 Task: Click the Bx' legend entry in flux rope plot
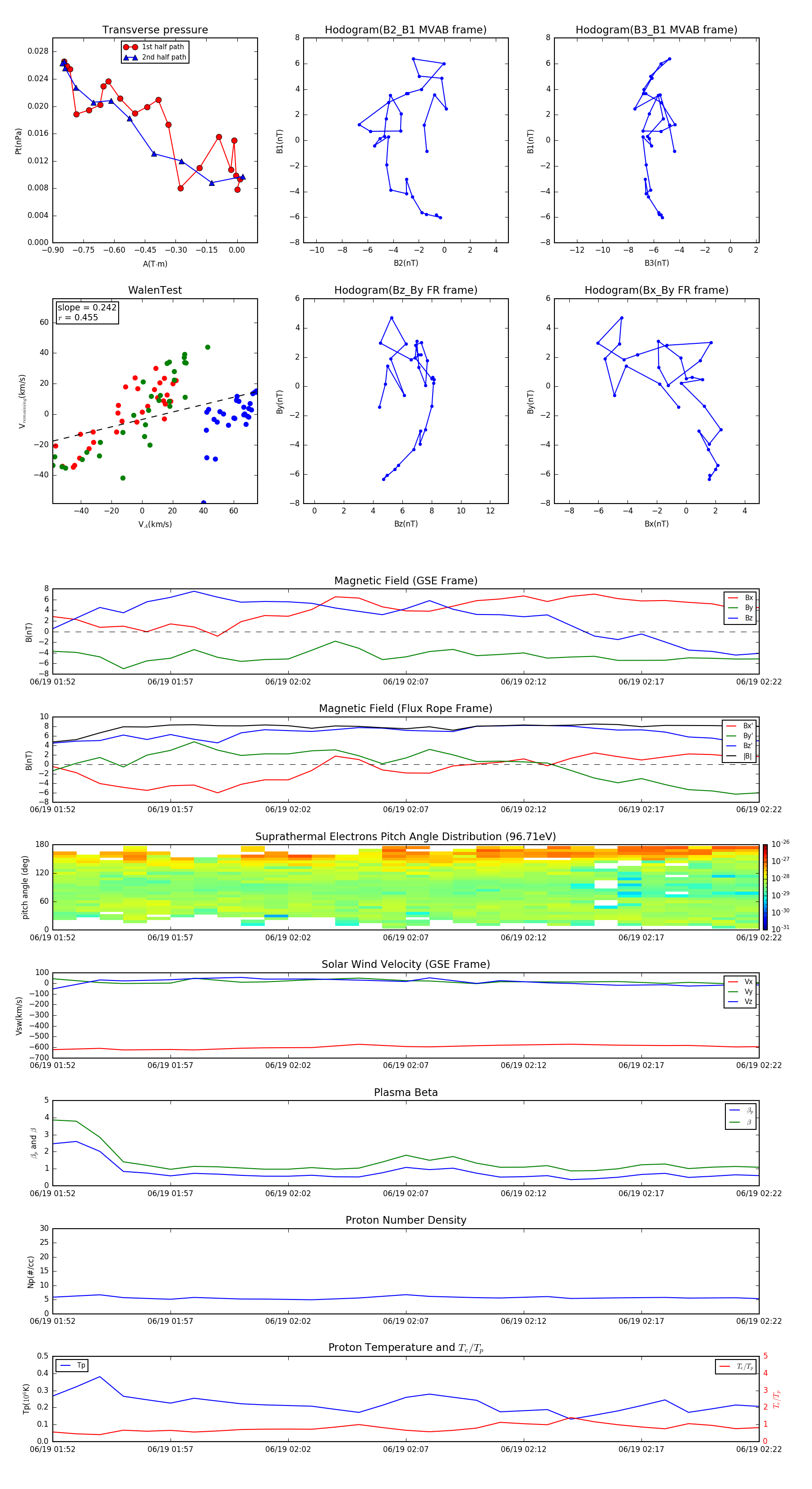pyautogui.click(x=740, y=726)
